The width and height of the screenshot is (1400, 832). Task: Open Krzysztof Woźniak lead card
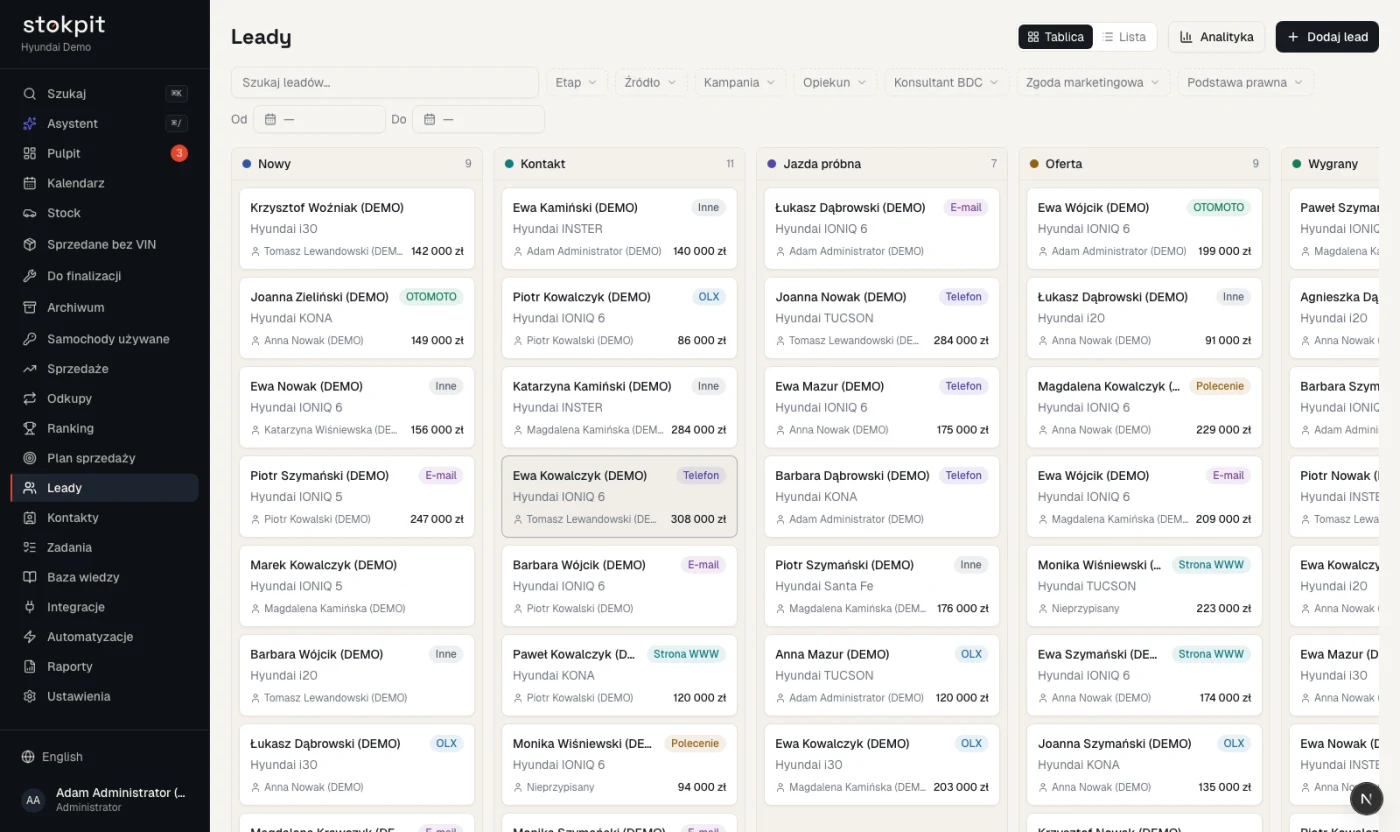pos(357,229)
